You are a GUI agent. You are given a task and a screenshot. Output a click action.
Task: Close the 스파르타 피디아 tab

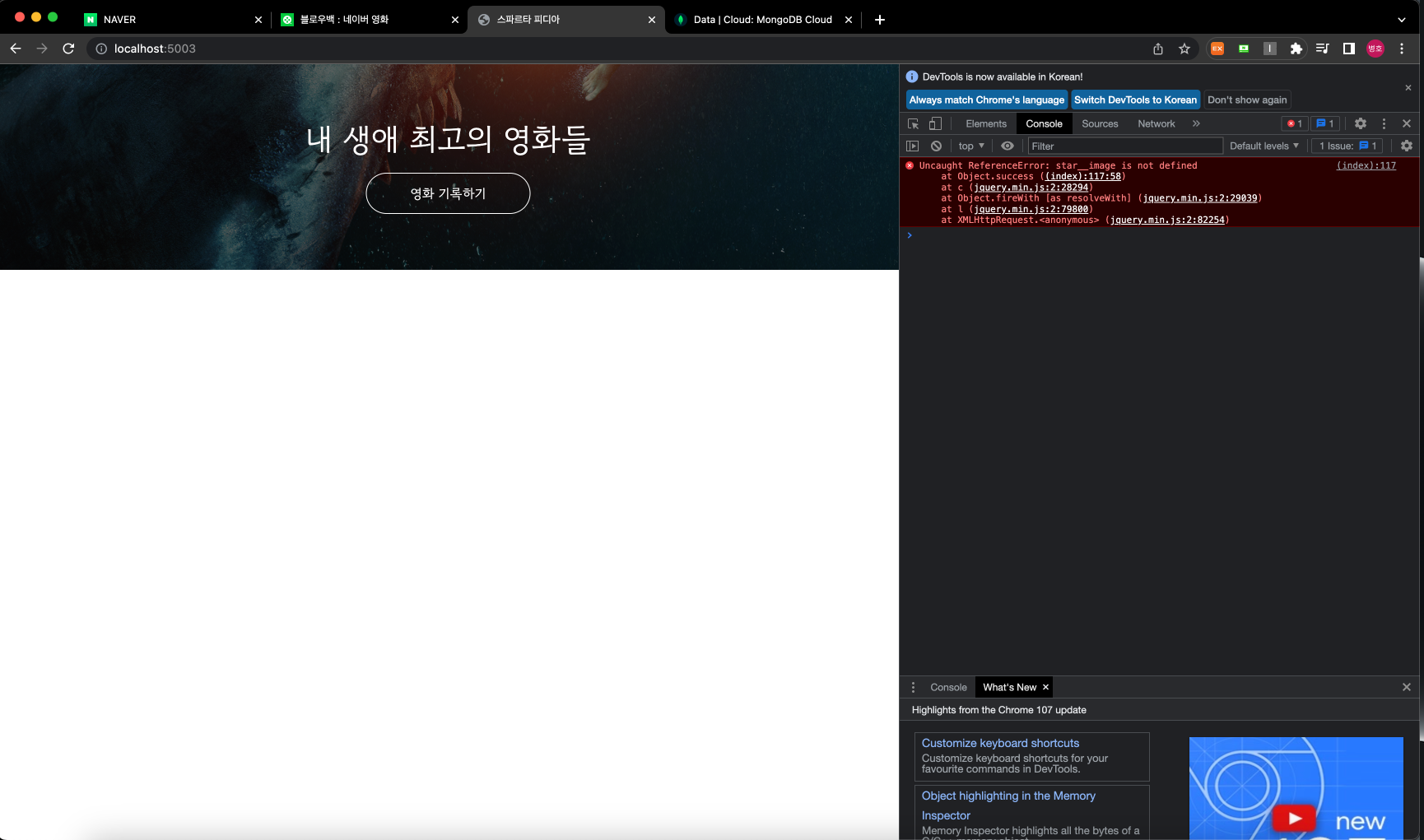coord(652,20)
